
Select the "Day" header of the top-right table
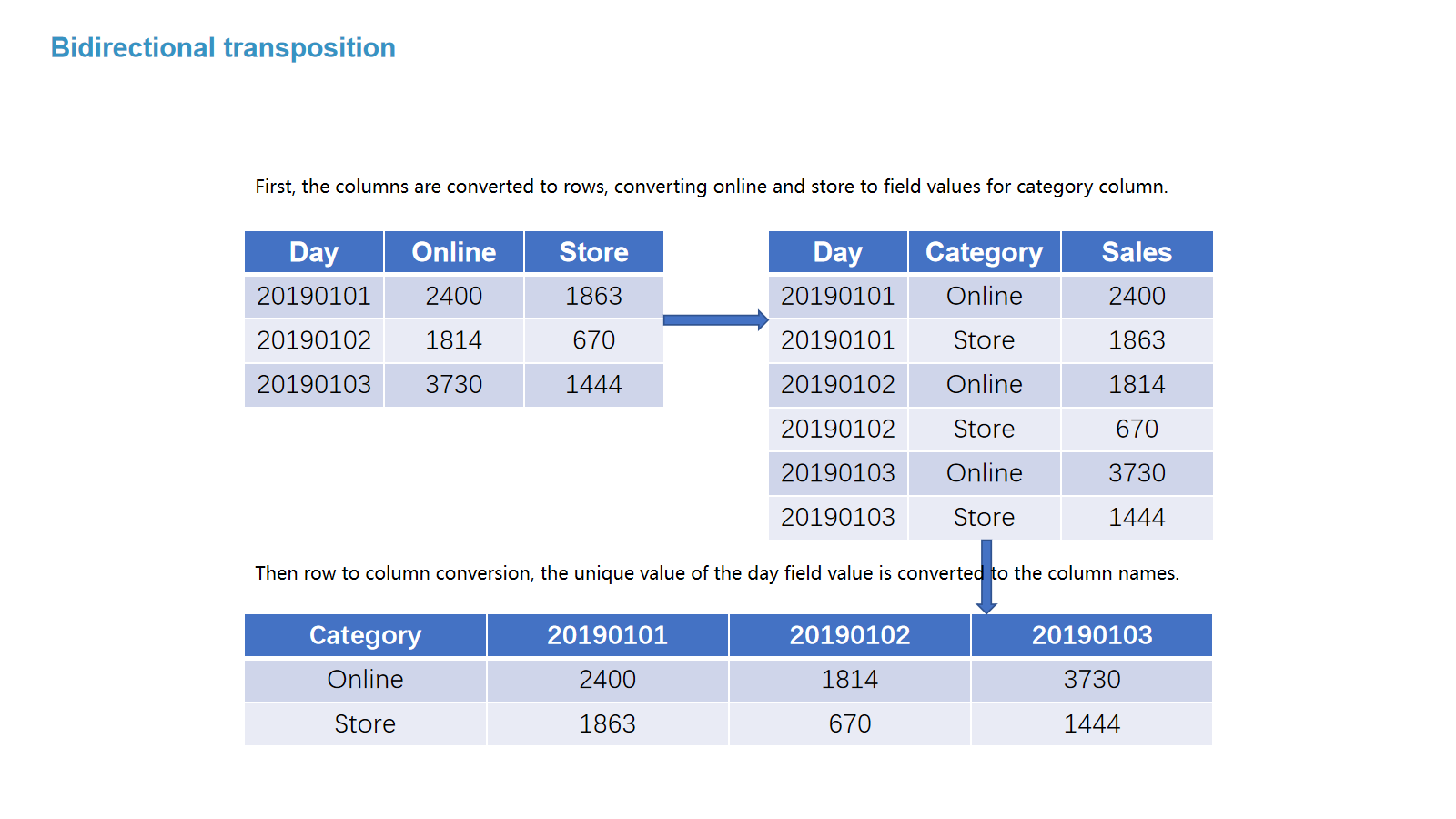[837, 252]
